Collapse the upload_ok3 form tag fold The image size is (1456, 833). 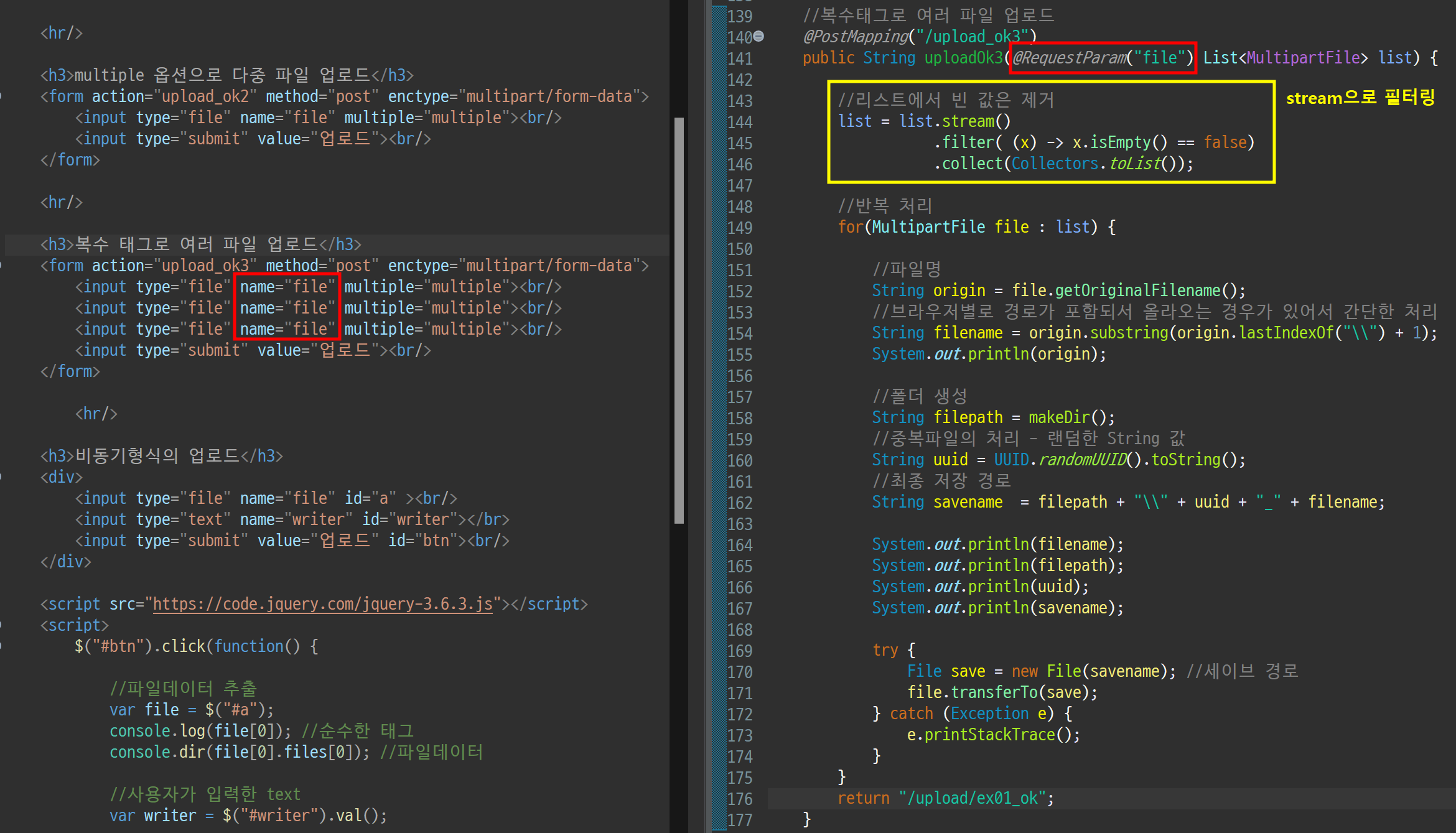[2, 266]
